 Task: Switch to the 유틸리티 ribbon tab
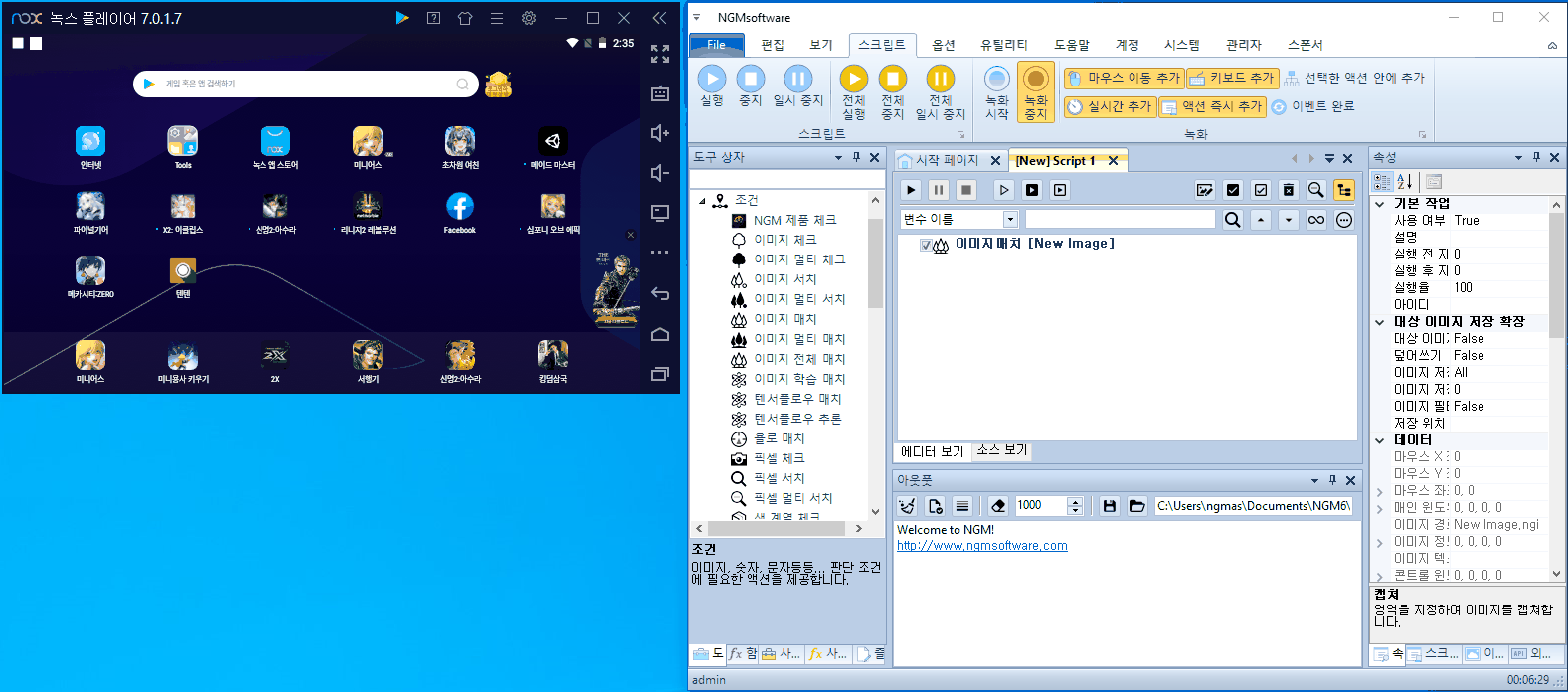(x=1004, y=45)
